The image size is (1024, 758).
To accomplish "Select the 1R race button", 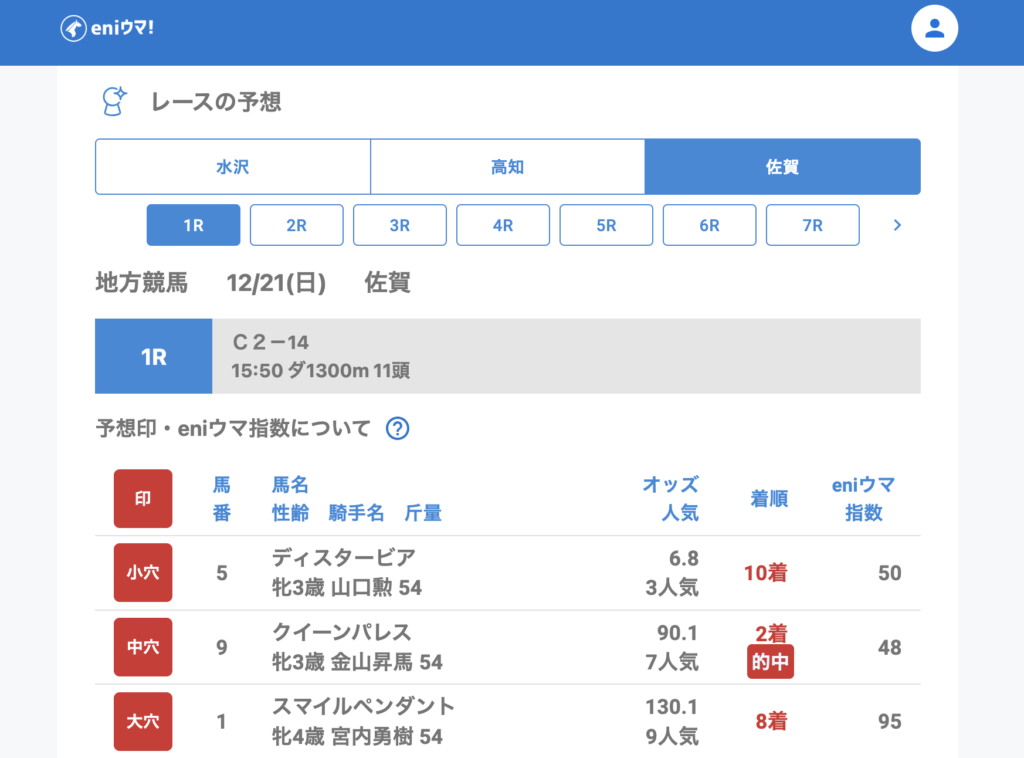I will (x=193, y=225).
